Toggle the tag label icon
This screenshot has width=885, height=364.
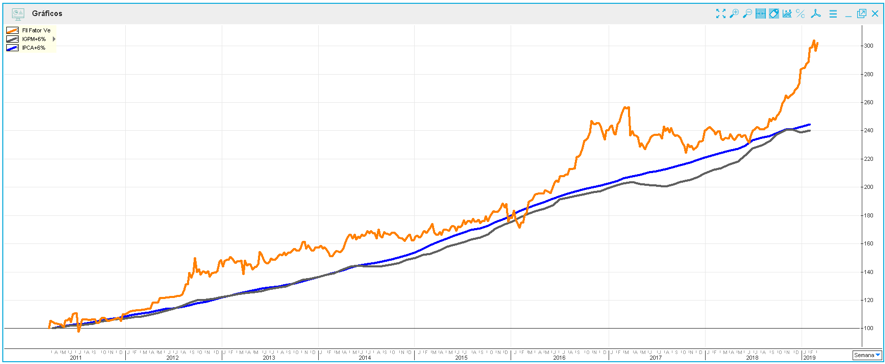point(774,14)
